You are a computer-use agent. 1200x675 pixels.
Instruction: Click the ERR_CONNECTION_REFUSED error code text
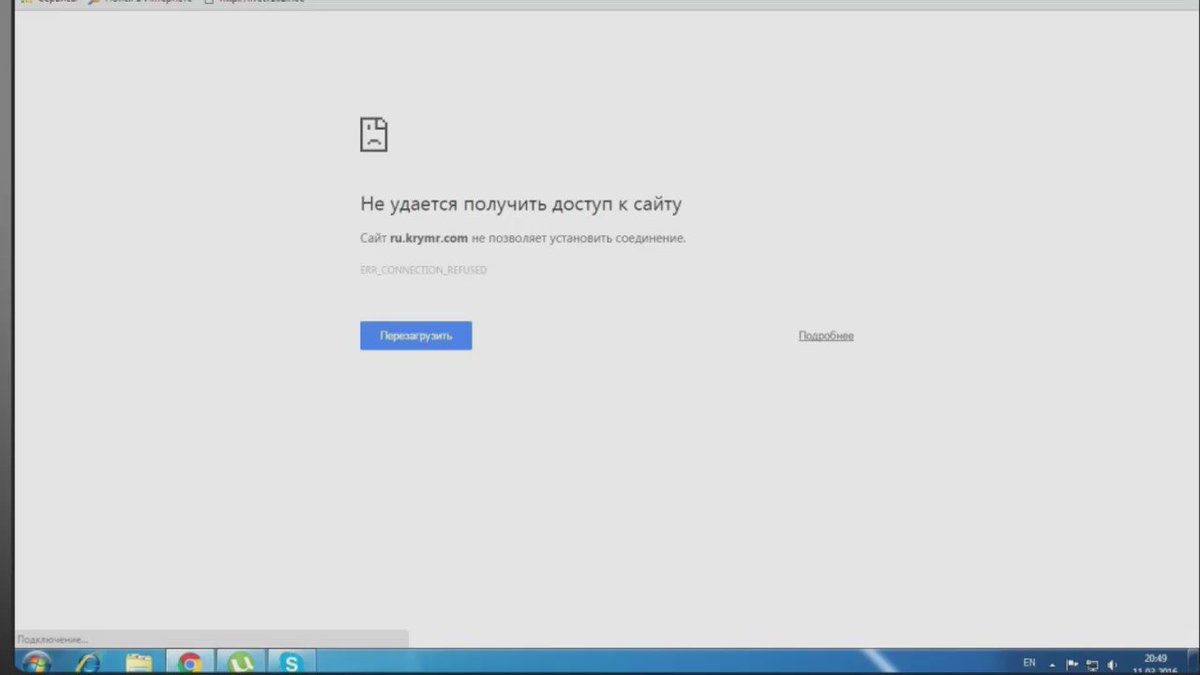coord(424,270)
